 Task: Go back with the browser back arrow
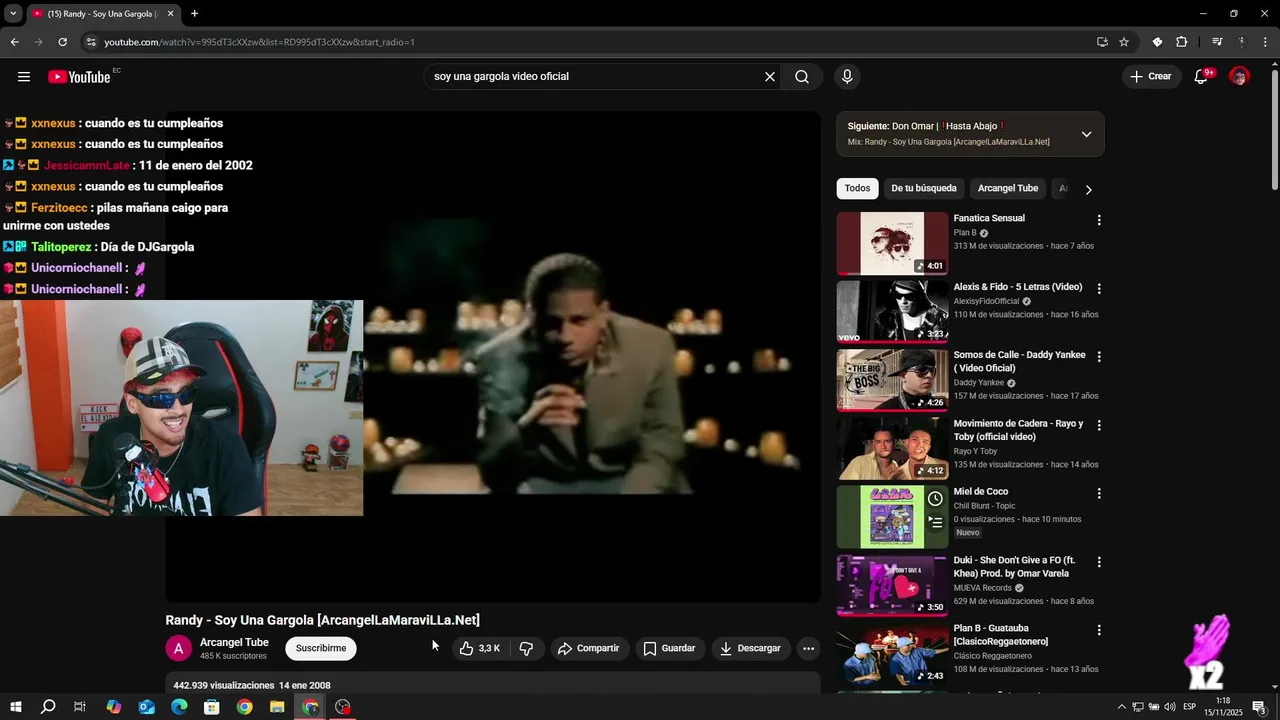click(x=14, y=42)
